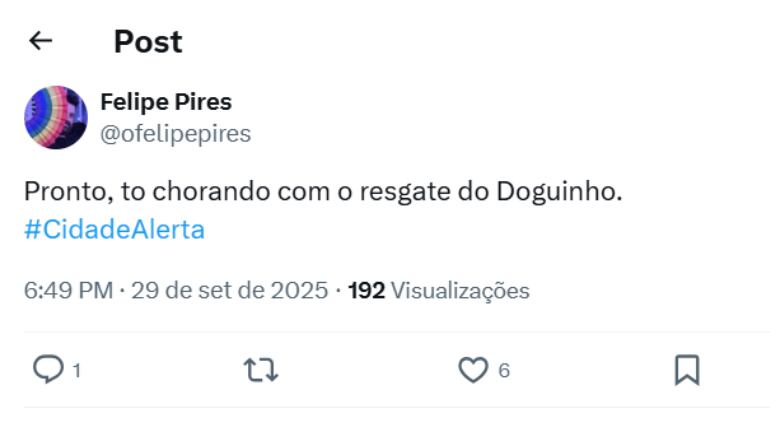Open the Felipe Pires display name link
The width and height of the screenshot is (770, 432).
point(166,102)
